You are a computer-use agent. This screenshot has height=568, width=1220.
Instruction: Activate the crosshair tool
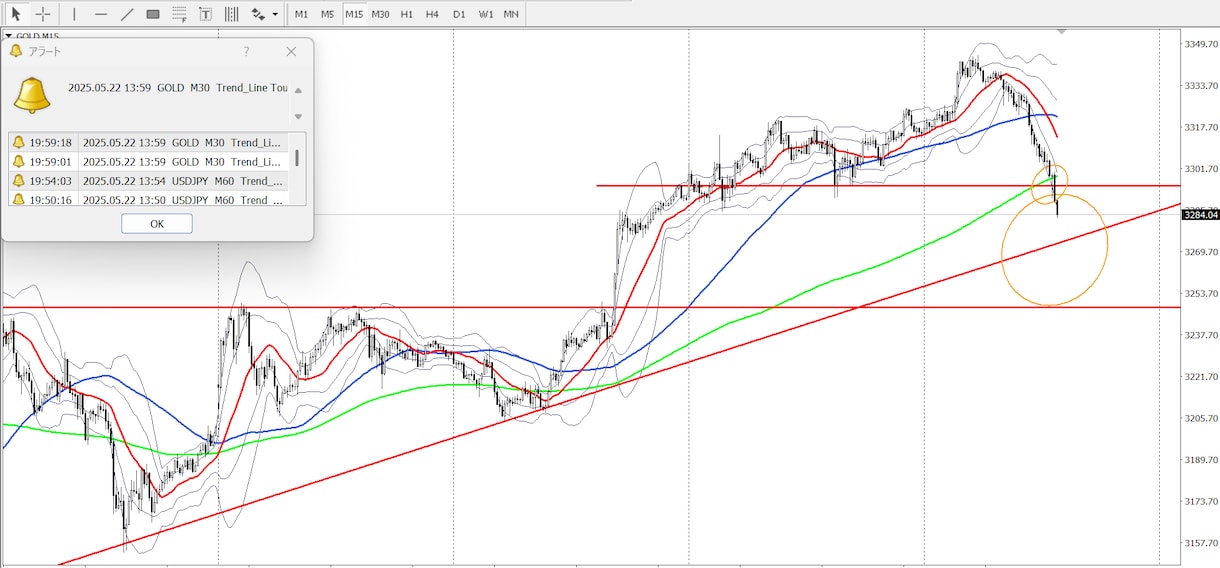pyautogui.click(x=43, y=14)
